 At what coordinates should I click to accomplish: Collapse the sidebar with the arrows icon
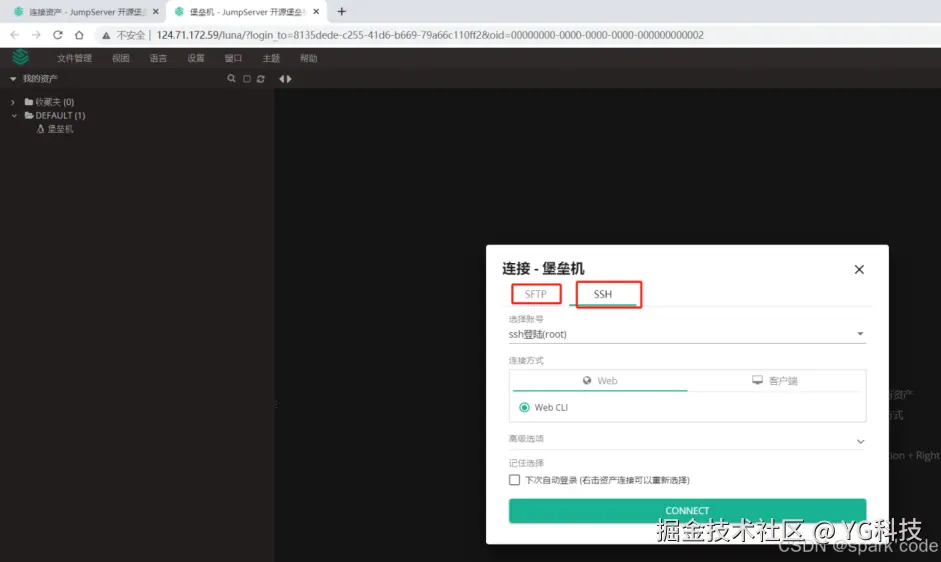pos(285,79)
